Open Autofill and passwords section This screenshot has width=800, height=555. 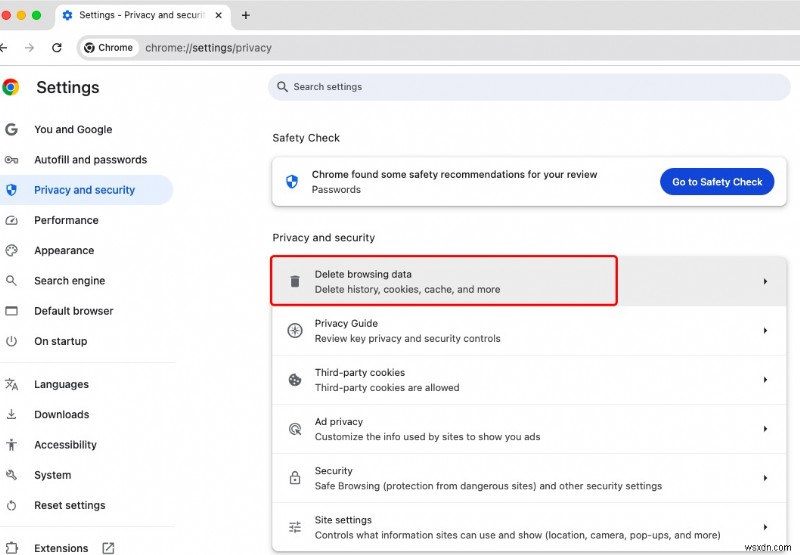(x=86, y=160)
